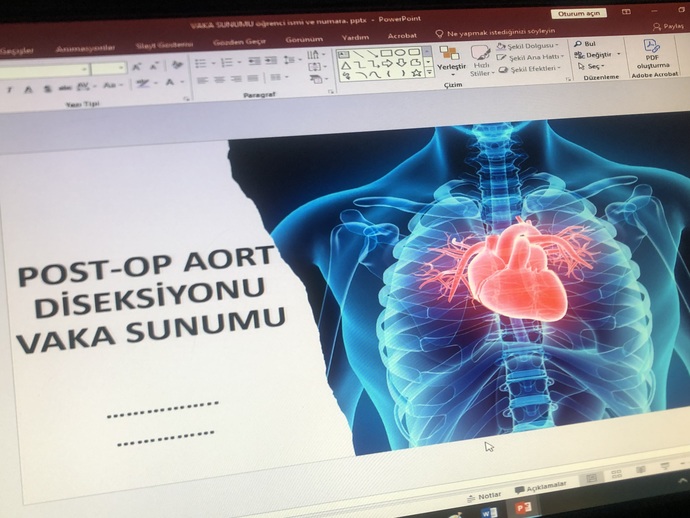Open the Acrobat ribbon tab
690x518 pixels.
(402, 36)
